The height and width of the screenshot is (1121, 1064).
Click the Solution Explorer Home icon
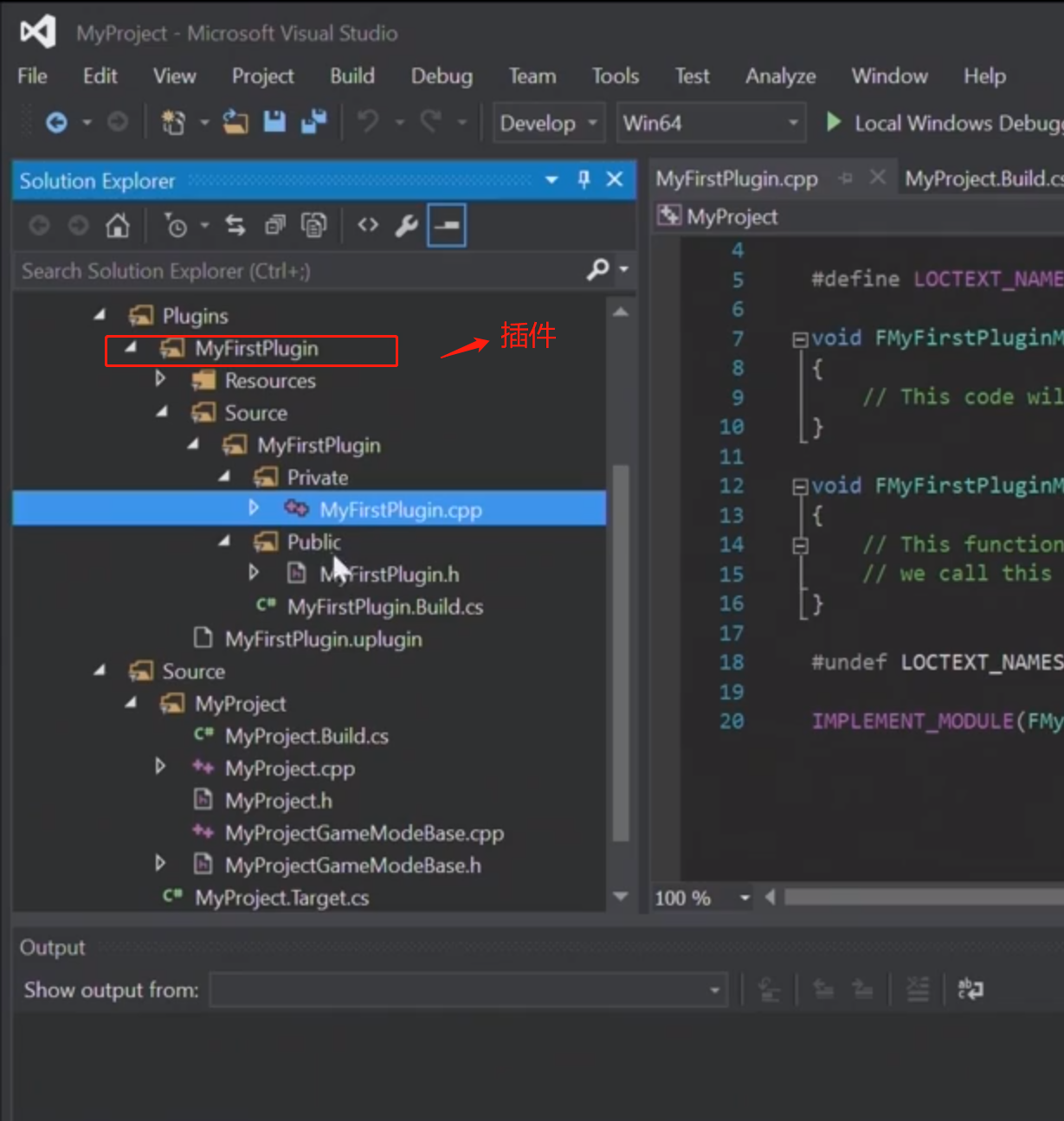(x=118, y=226)
